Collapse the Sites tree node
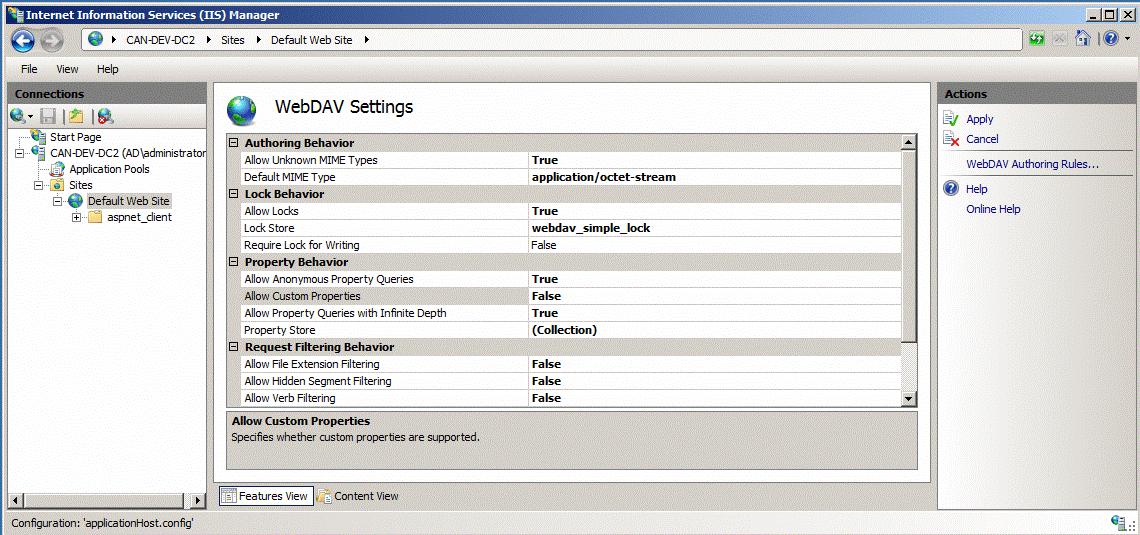 38,185
